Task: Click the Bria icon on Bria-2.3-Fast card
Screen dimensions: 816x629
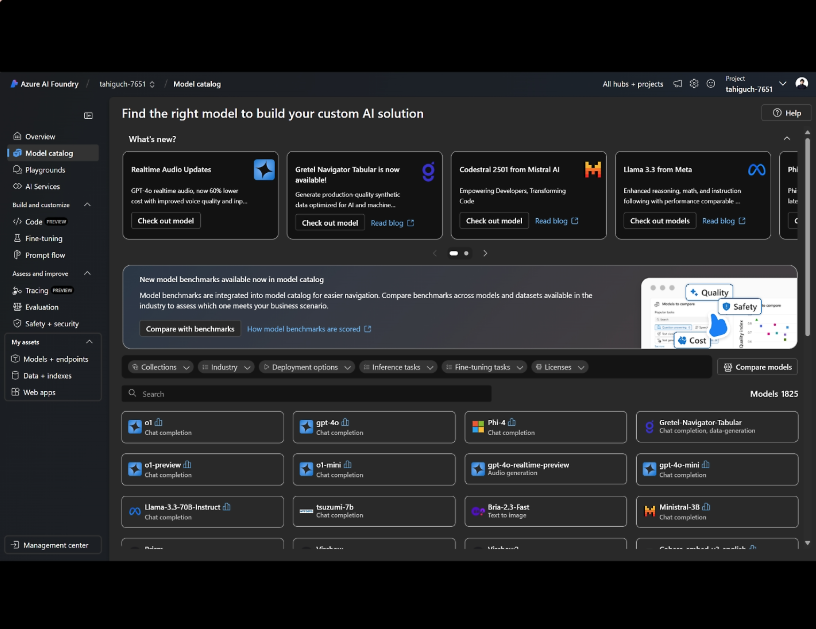Action: 478,511
